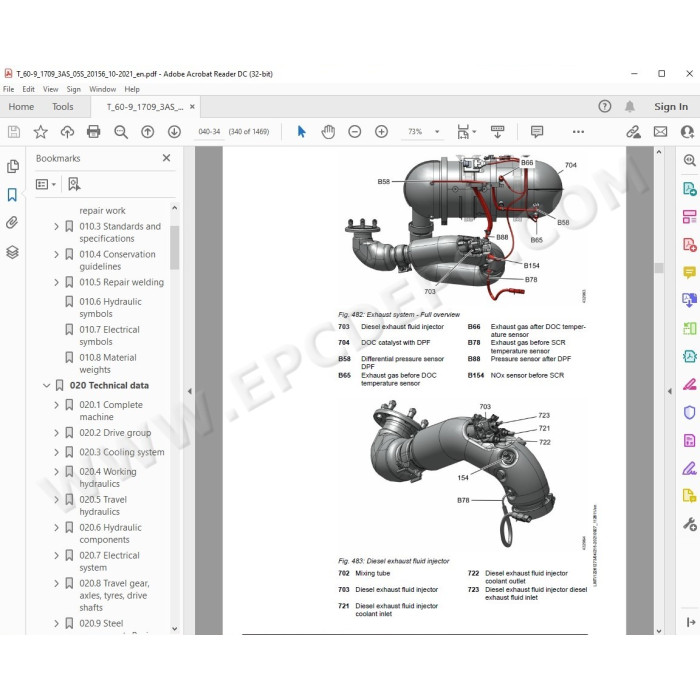Click the share link icon
The image size is (700, 700).
pos(633,132)
